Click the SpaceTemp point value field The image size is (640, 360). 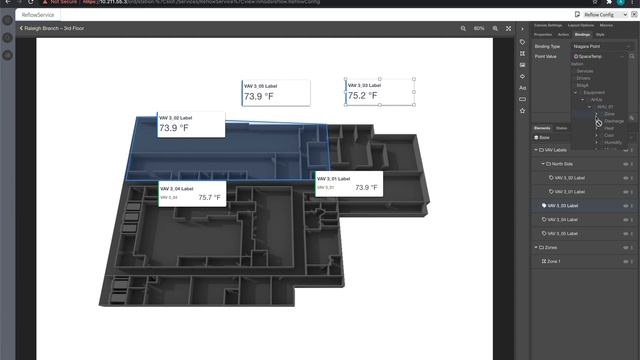pyautogui.click(x=599, y=56)
